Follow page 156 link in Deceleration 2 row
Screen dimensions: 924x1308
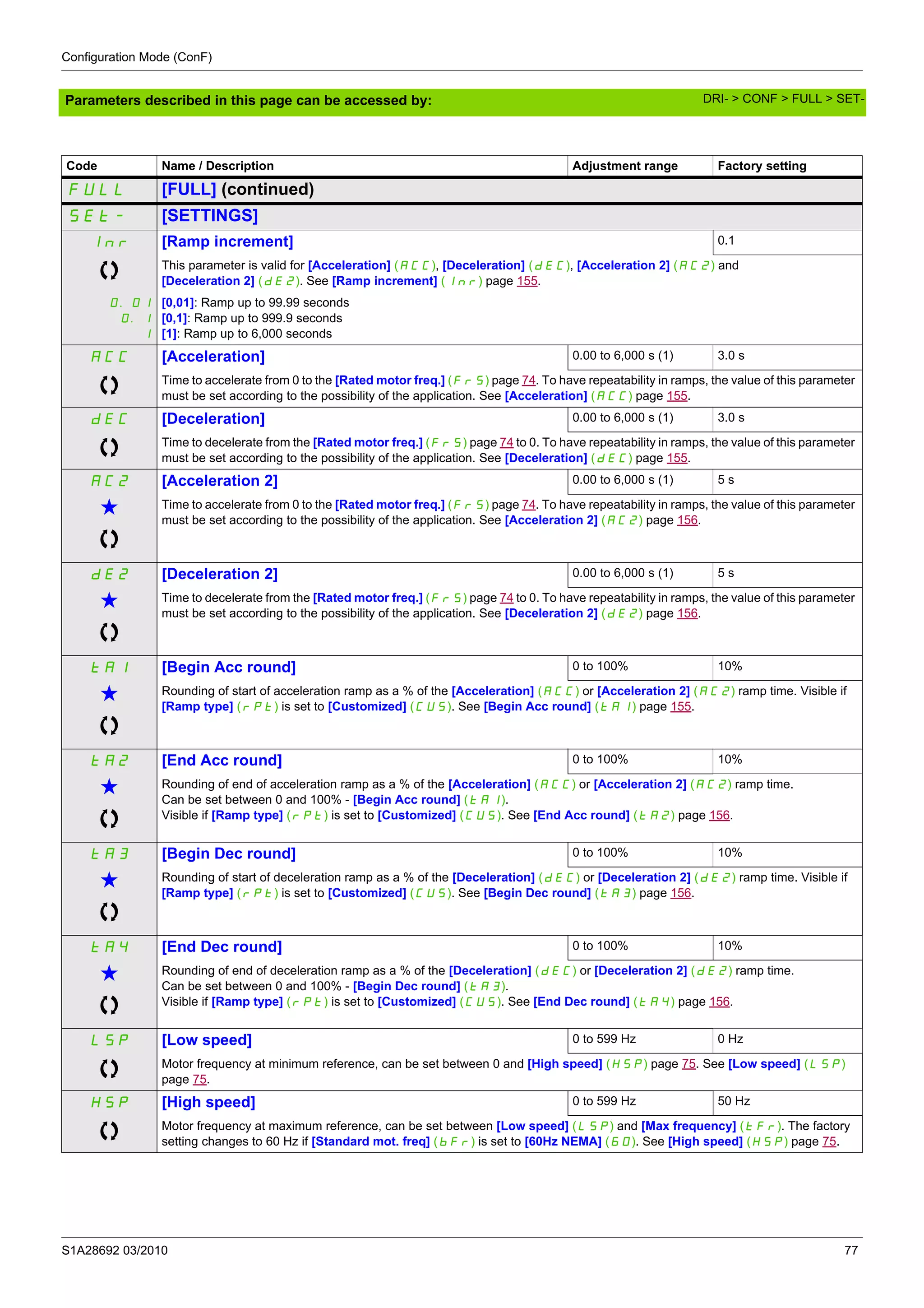pos(687,613)
